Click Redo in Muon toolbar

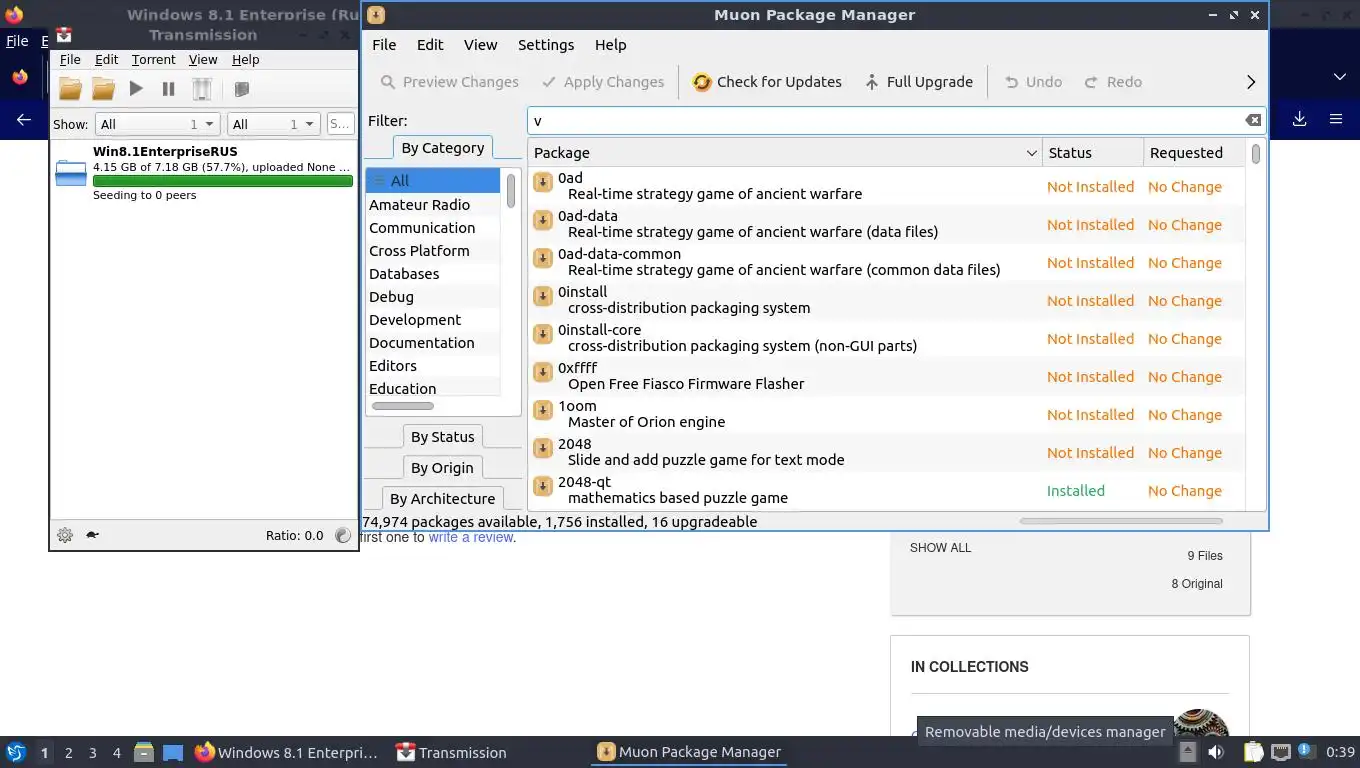(x=1113, y=82)
